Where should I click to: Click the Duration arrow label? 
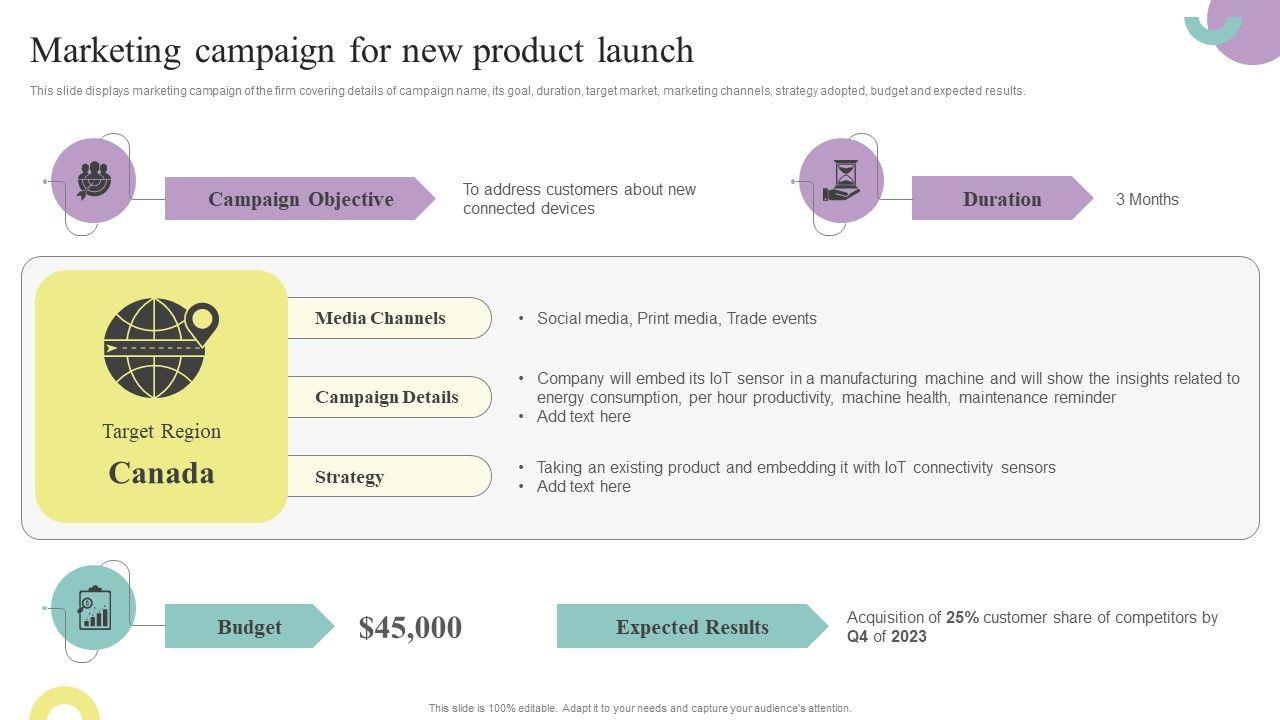(x=1001, y=199)
